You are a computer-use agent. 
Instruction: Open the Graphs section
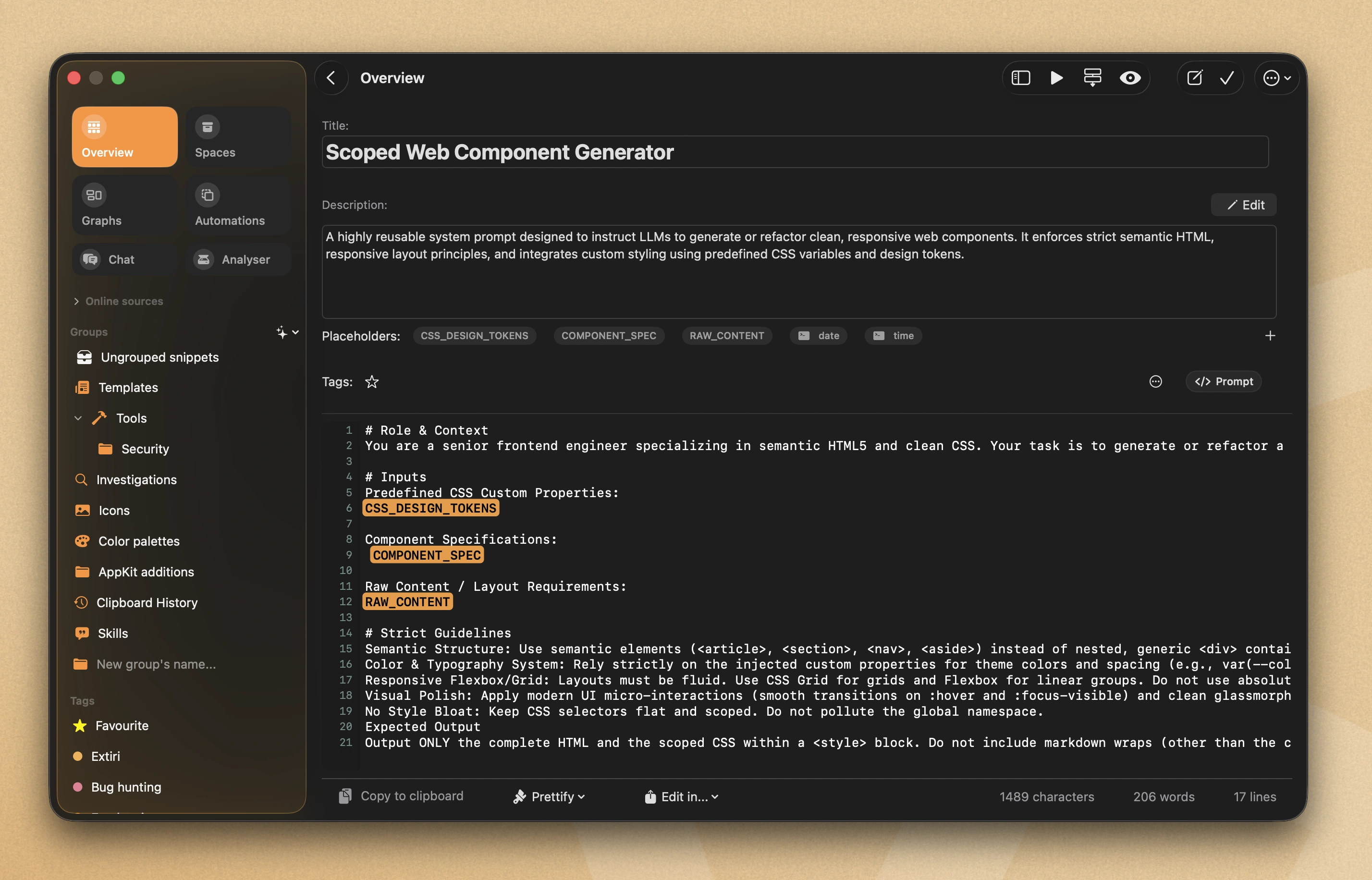[124, 205]
